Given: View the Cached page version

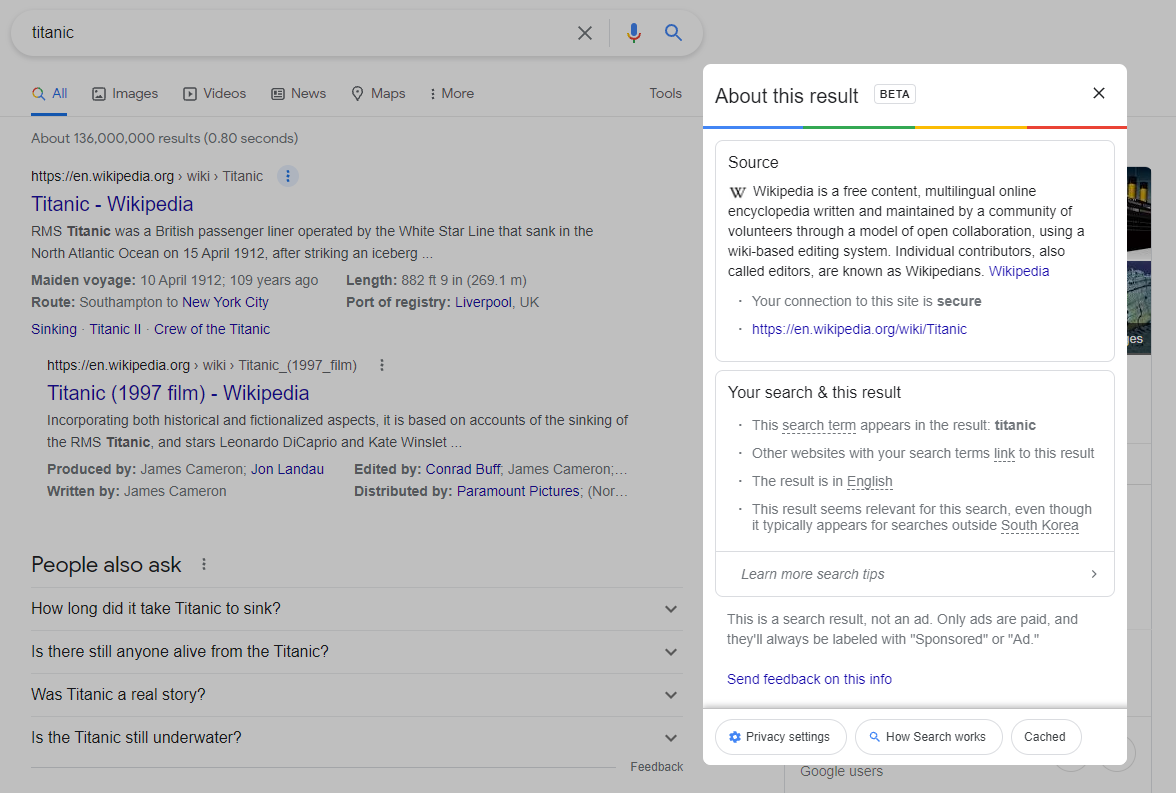Looking at the screenshot, I should coord(1046,737).
